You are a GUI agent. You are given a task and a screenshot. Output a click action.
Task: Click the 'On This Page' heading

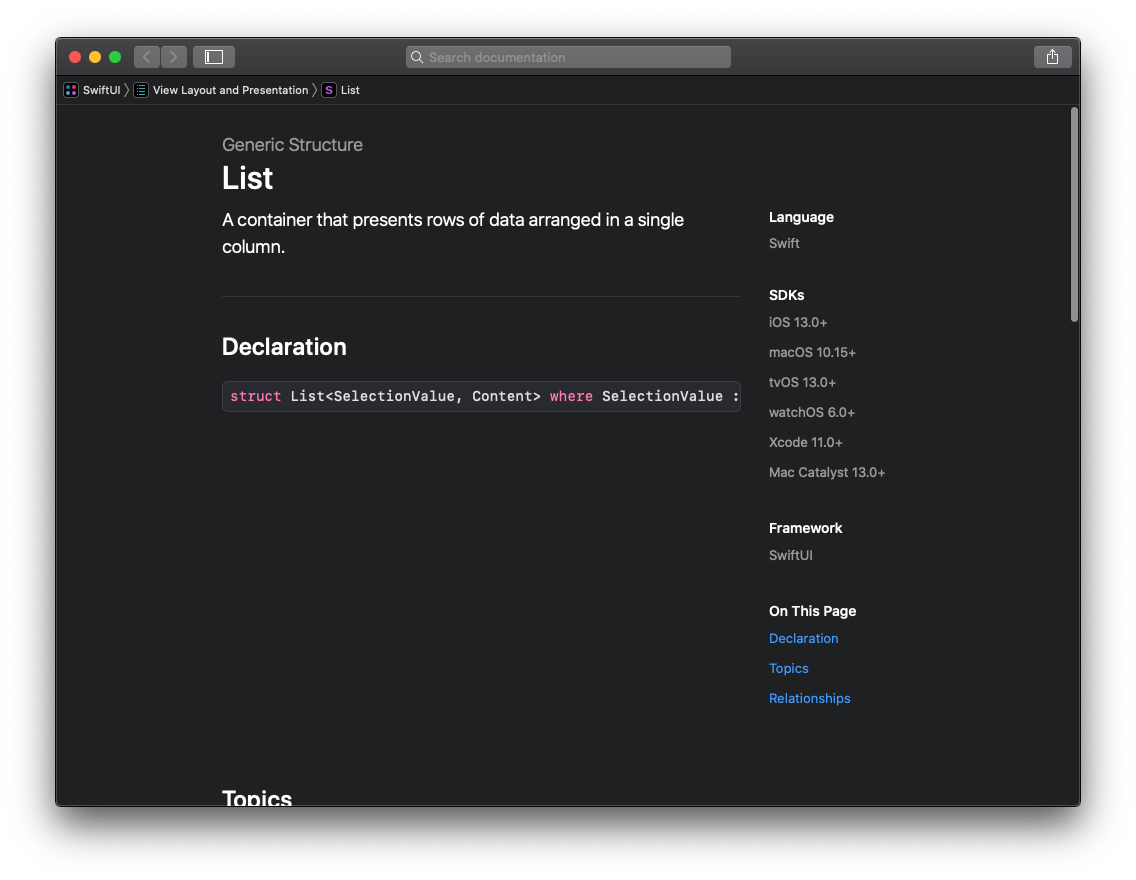point(812,611)
